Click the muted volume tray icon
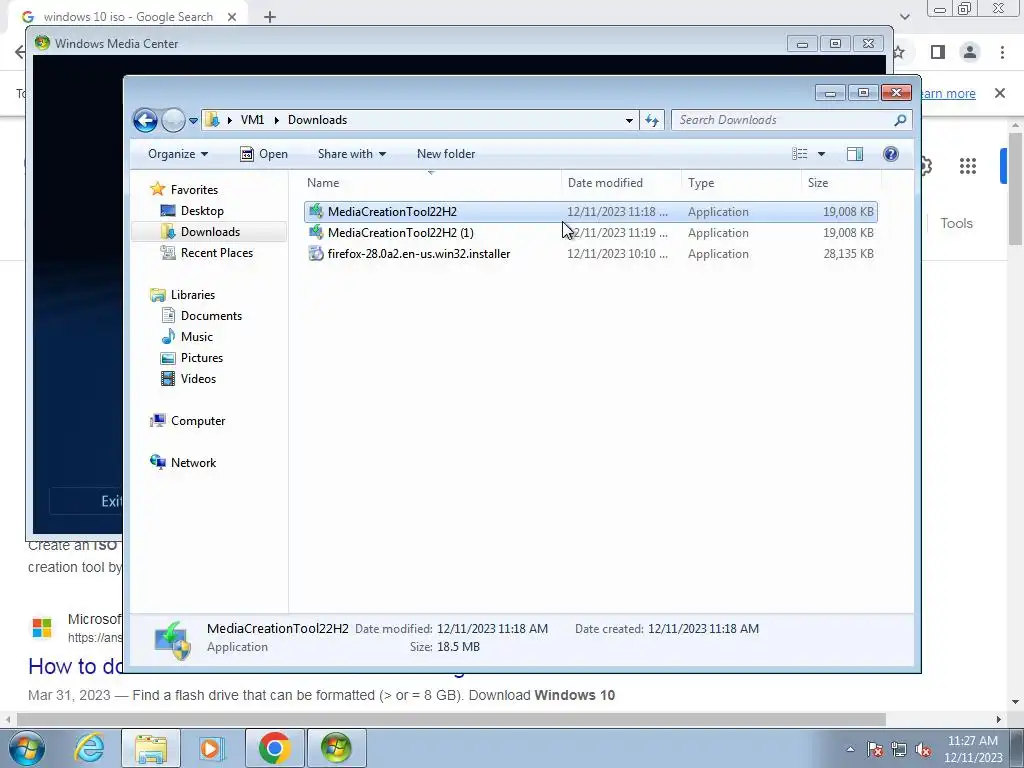The height and width of the screenshot is (768, 1024). (x=923, y=750)
